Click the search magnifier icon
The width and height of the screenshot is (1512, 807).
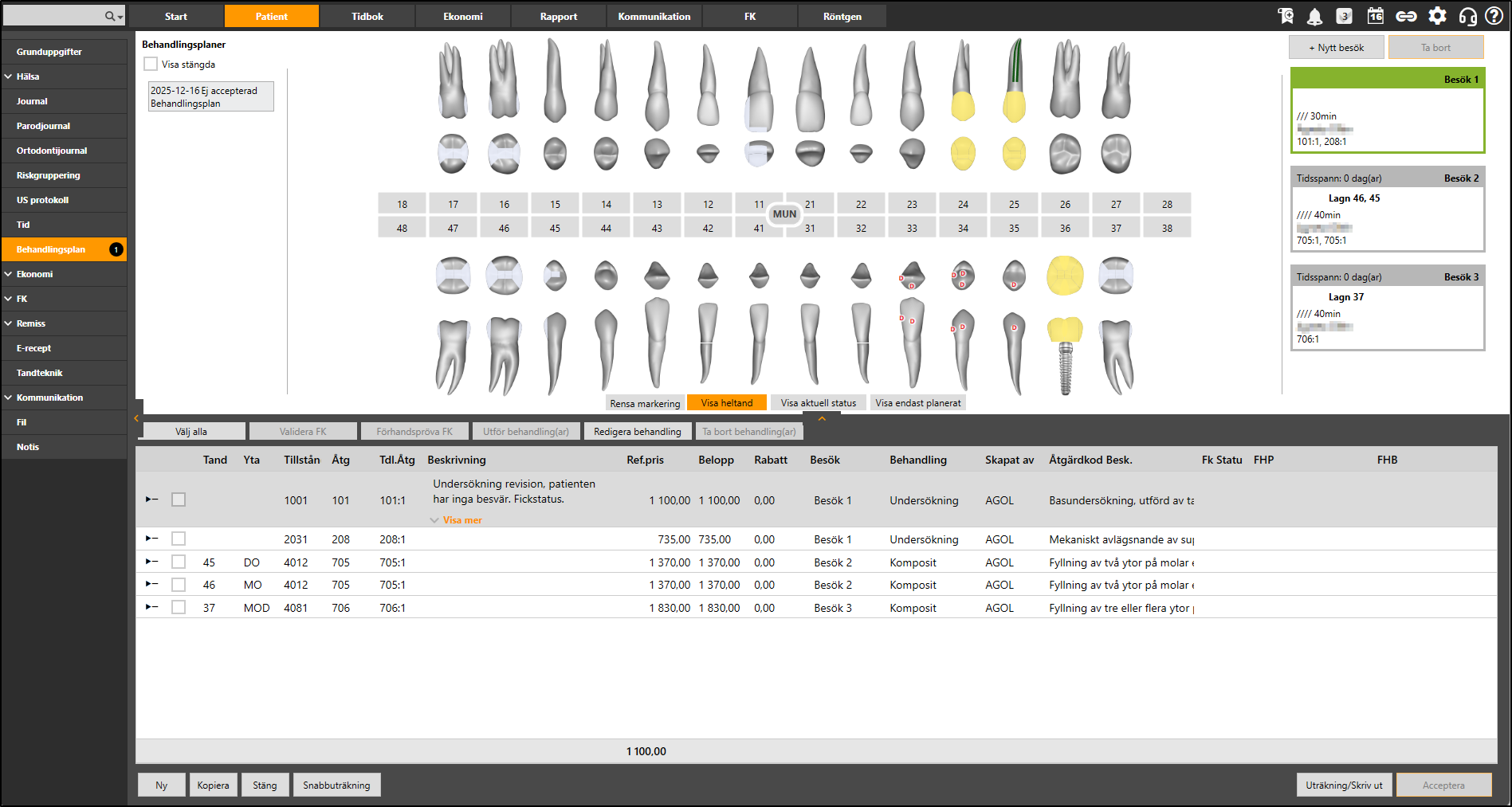110,17
